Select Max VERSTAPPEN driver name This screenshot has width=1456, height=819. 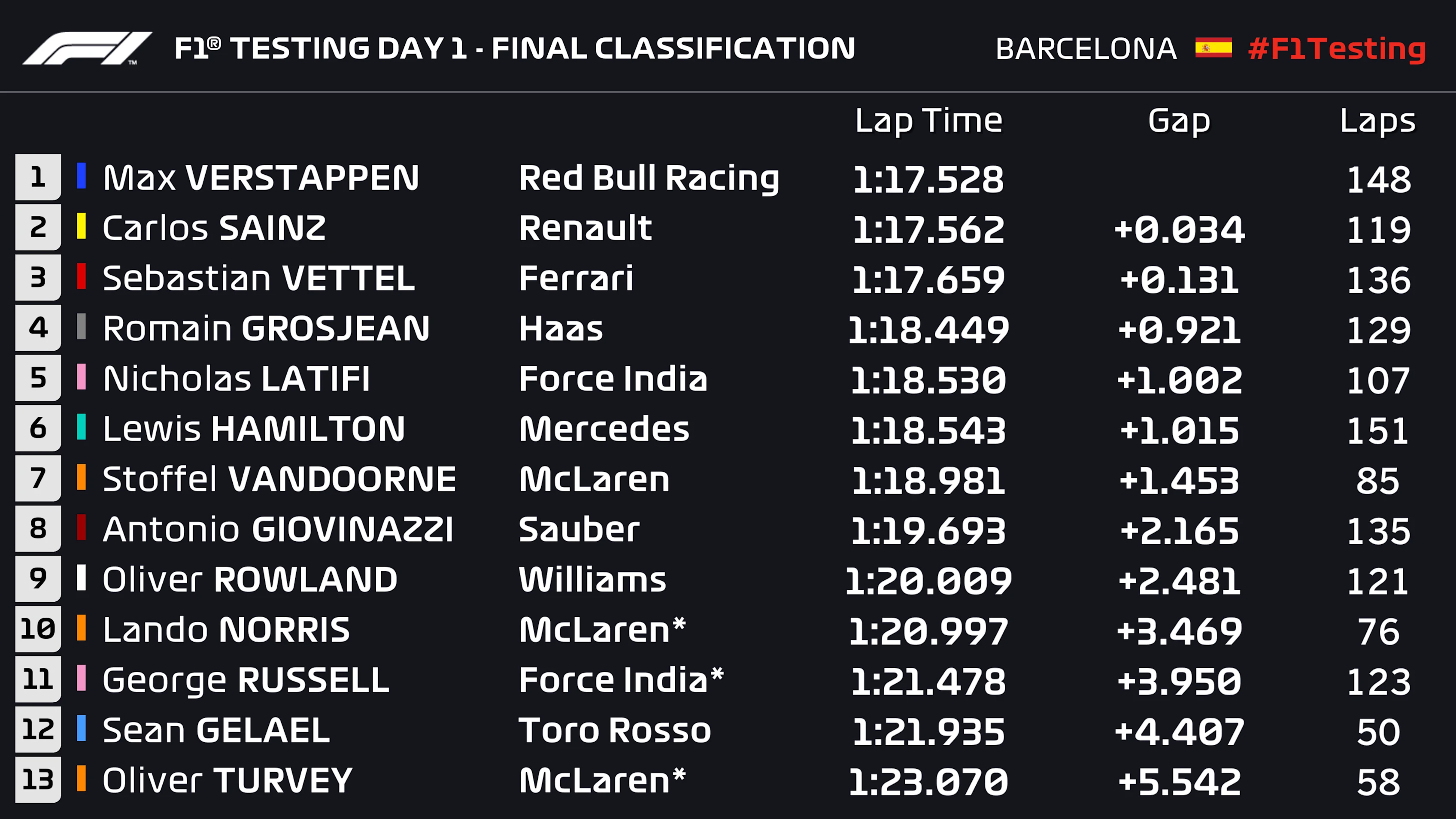click(x=261, y=178)
